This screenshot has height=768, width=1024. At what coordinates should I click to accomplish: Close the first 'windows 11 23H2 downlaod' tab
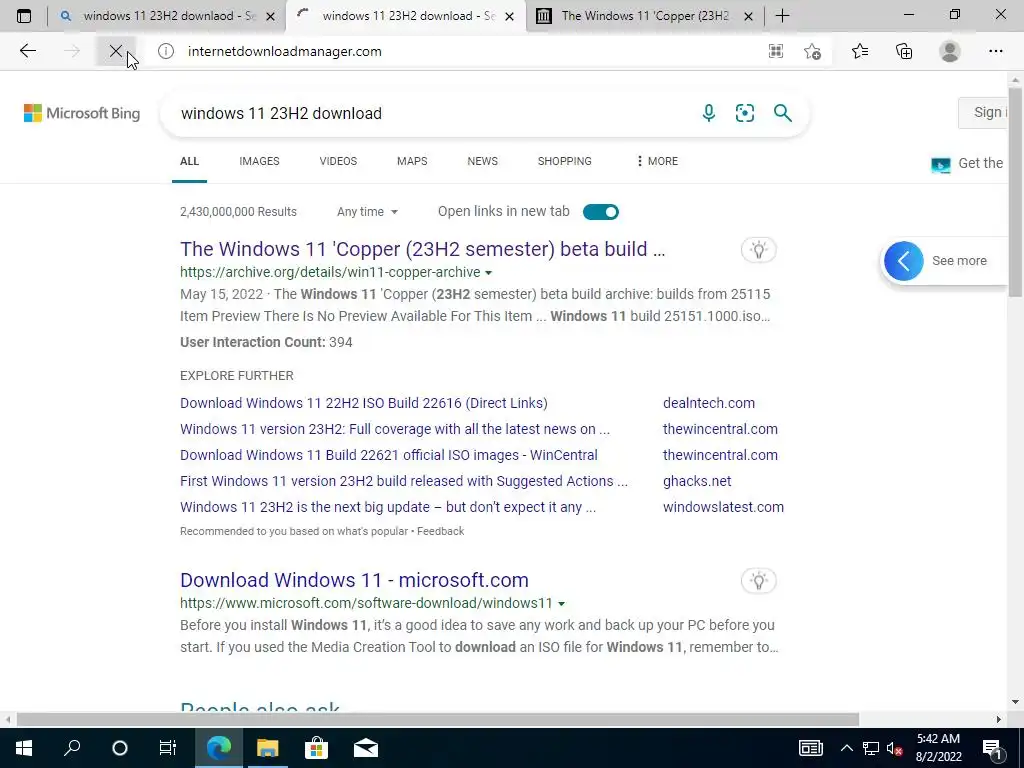[x=270, y=16]
